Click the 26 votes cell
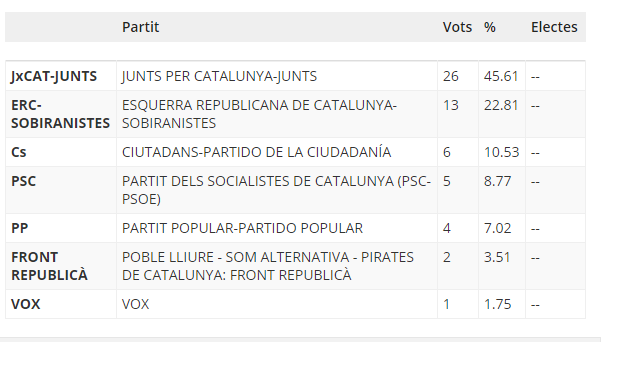The width and height of the screenshot is (617, 366). [x=458, y=76]
